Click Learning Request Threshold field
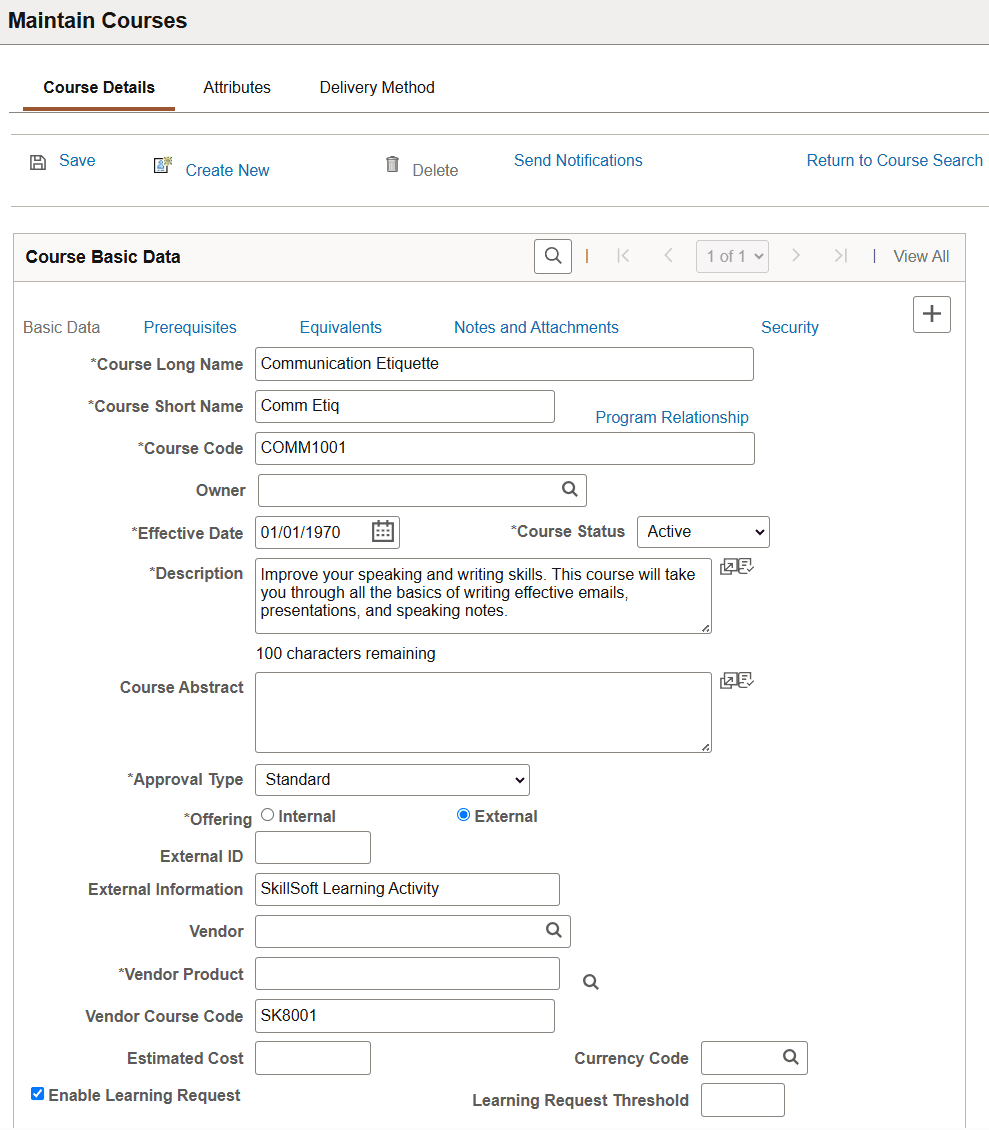 [x=742, y=1100]
